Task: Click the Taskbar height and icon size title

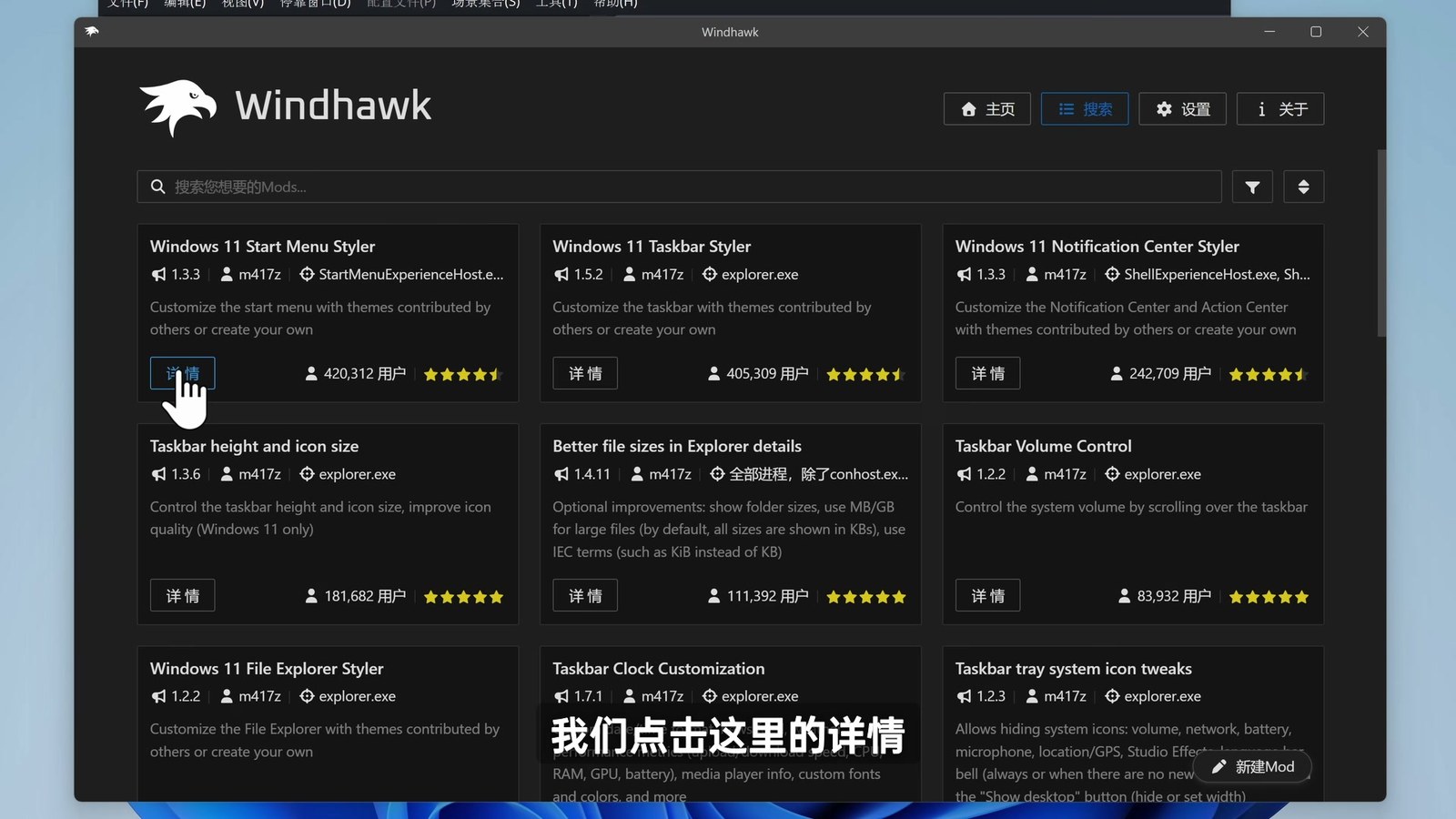Action: (254, 446)
